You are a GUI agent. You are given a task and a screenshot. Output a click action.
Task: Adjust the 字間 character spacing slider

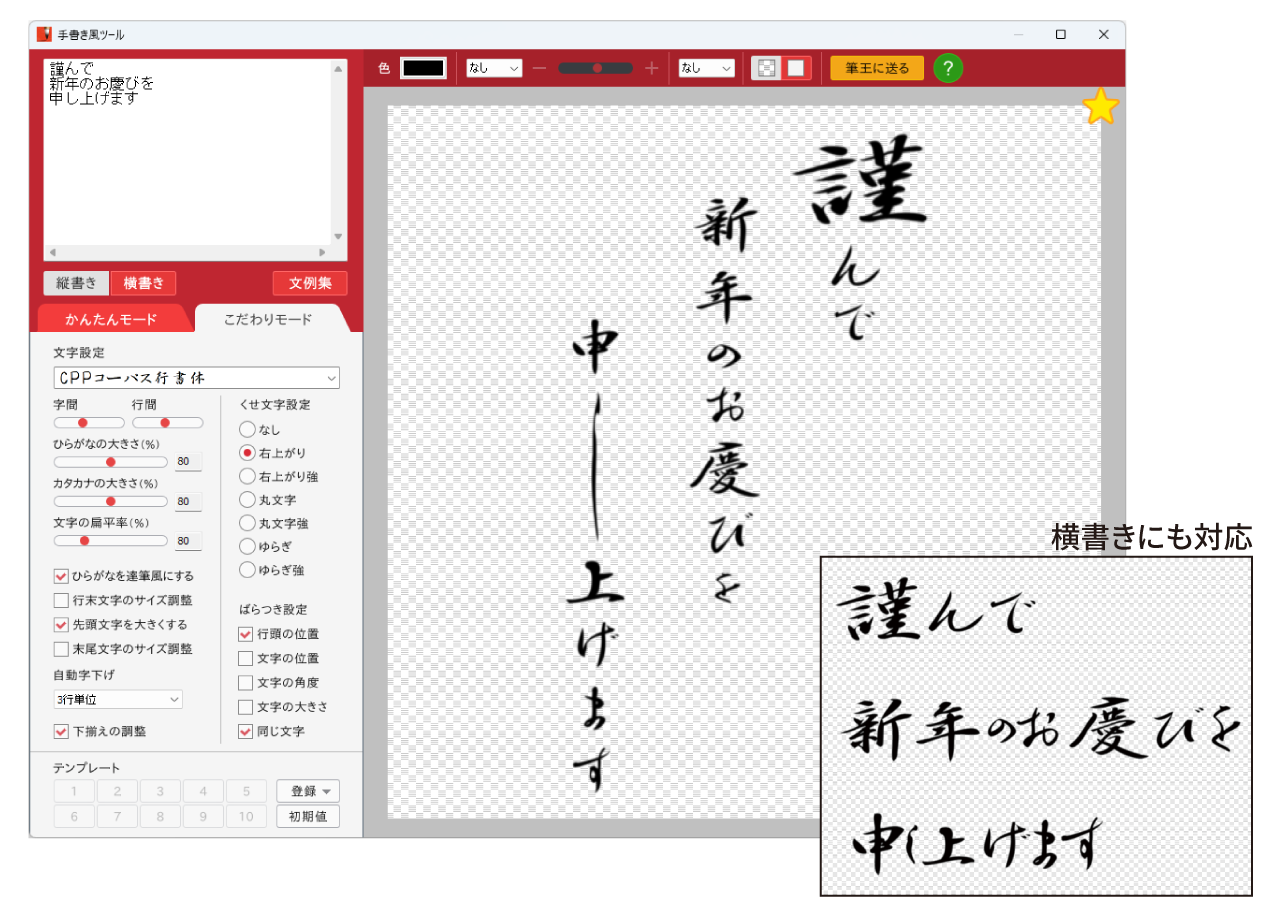pos(83,422)
